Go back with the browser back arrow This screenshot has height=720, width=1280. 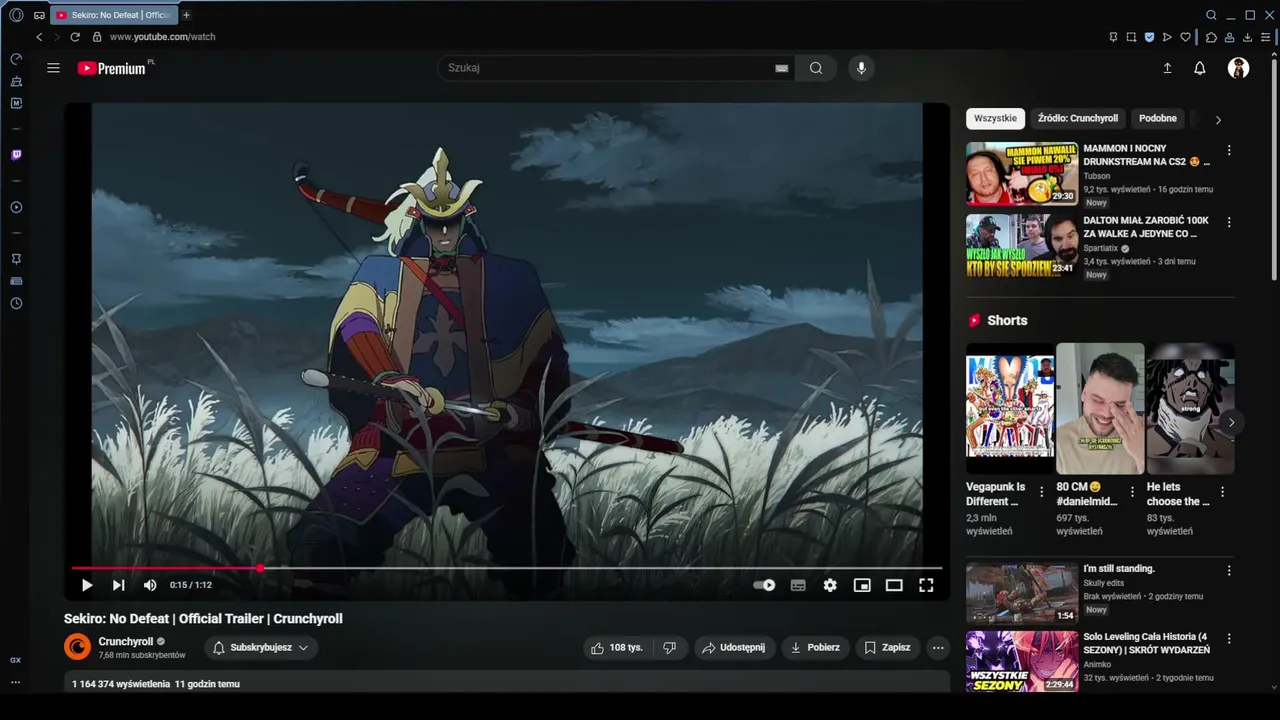[x=39, y=37]
